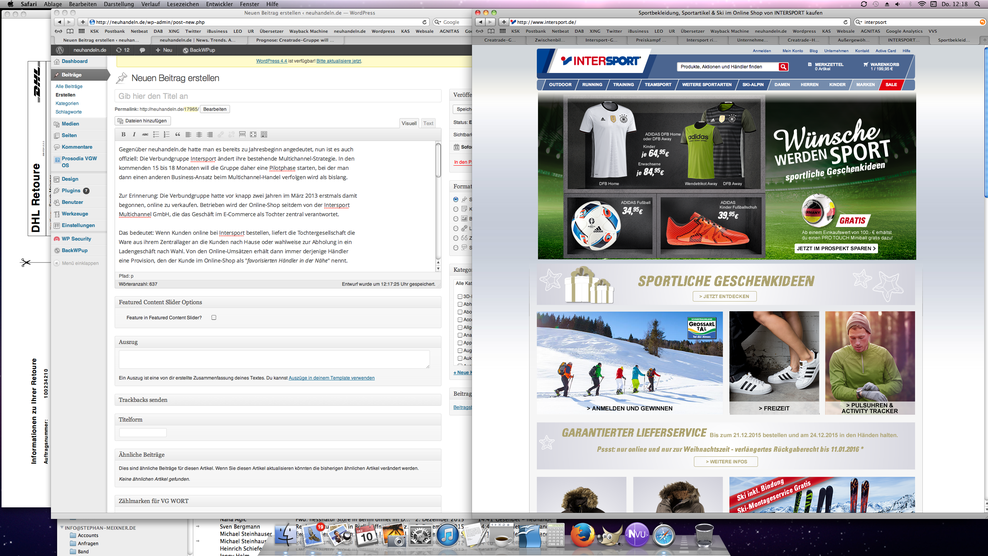Click 'WEITERE INFOS' button on Intersport
This screenshot has height=556, width=988.
coord(726,461)
